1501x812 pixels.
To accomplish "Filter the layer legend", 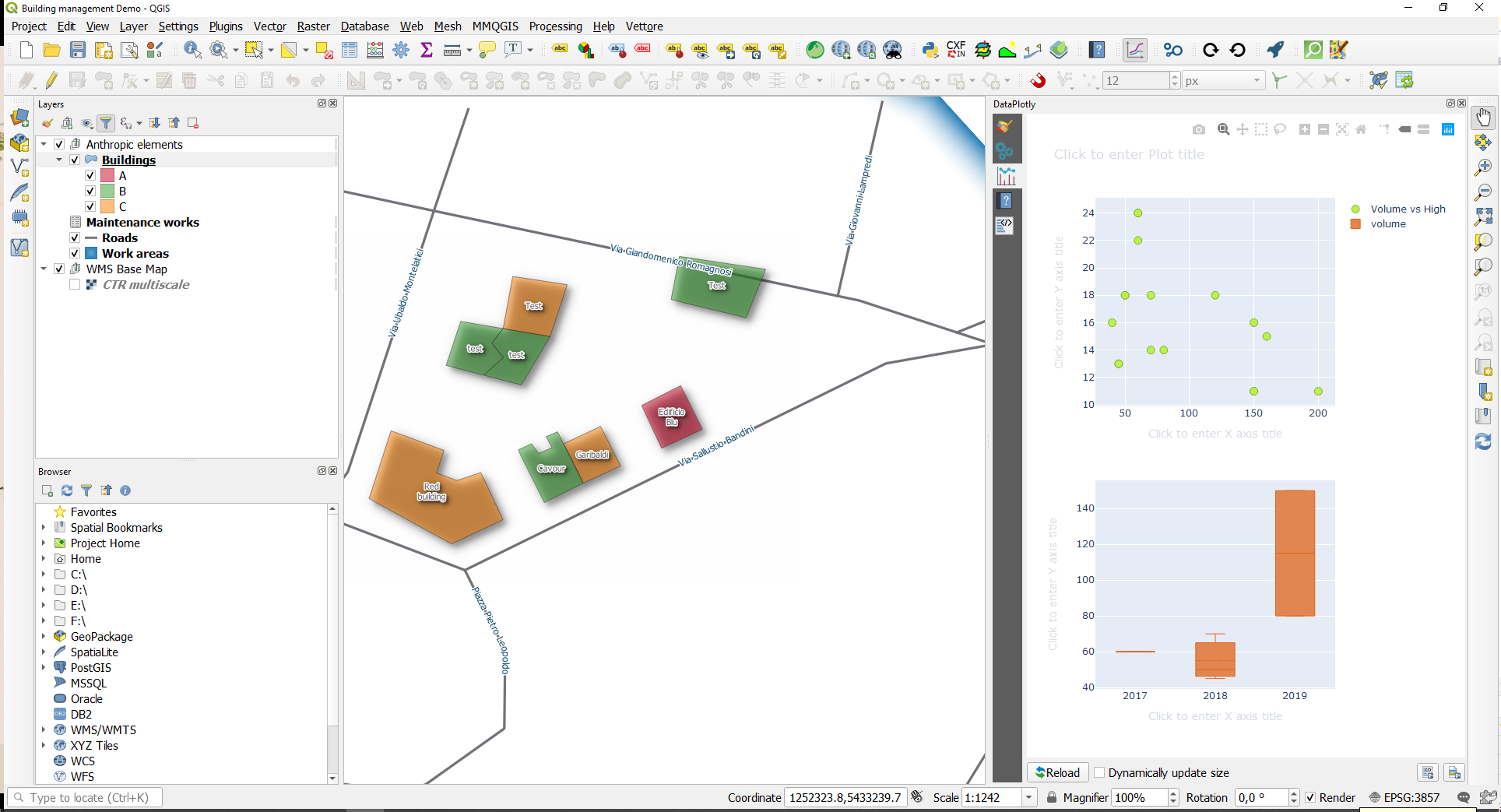I will pyautogui.click(x=106, y=123).
